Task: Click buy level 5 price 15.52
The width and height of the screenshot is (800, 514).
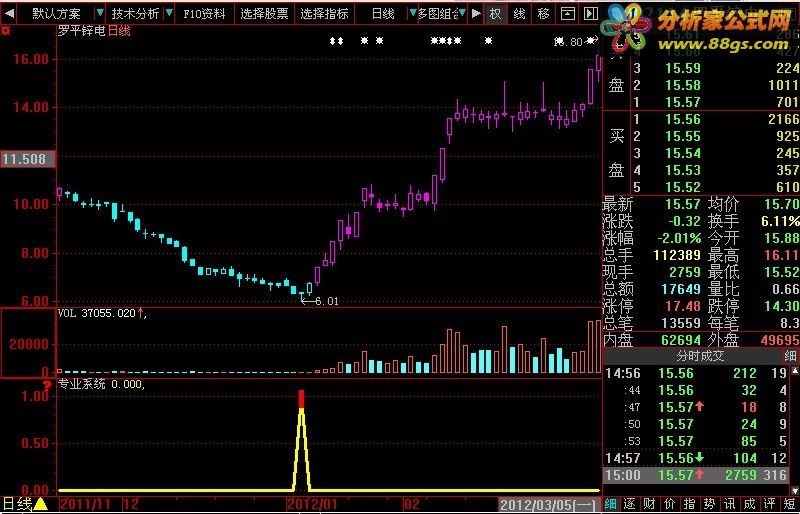Action: (683, 187)
